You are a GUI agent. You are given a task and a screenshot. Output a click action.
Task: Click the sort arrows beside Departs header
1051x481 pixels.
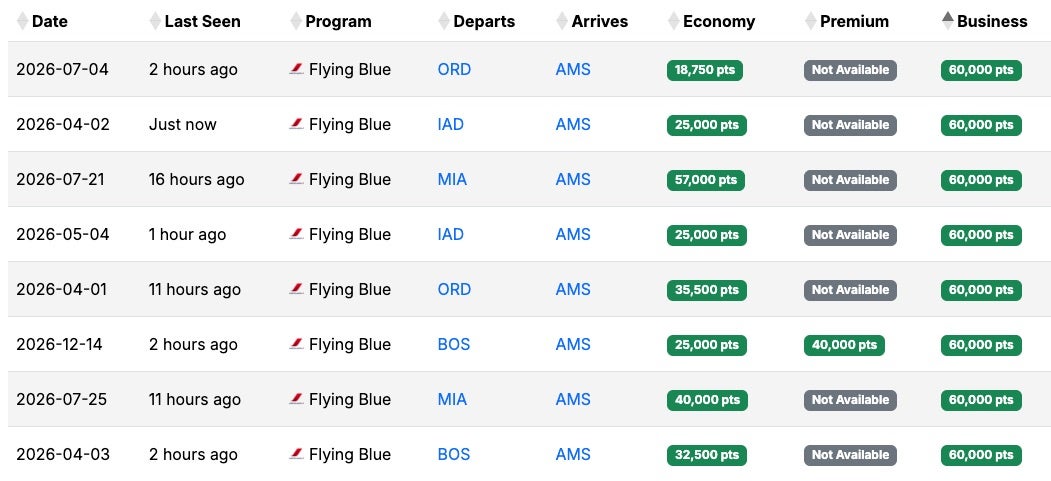coord(444,21)
